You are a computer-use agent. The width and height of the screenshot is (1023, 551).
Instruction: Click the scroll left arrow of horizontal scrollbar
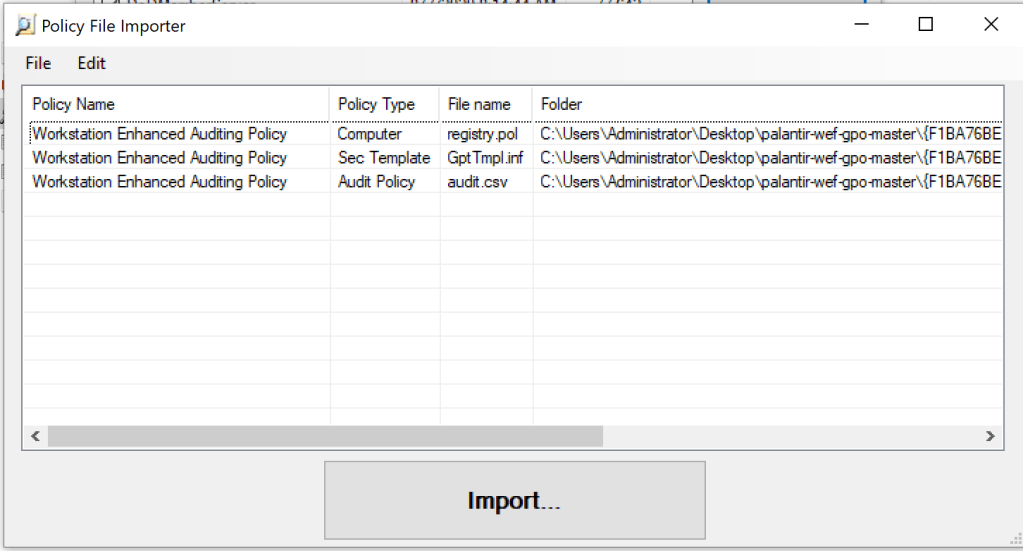coord(35,437)
